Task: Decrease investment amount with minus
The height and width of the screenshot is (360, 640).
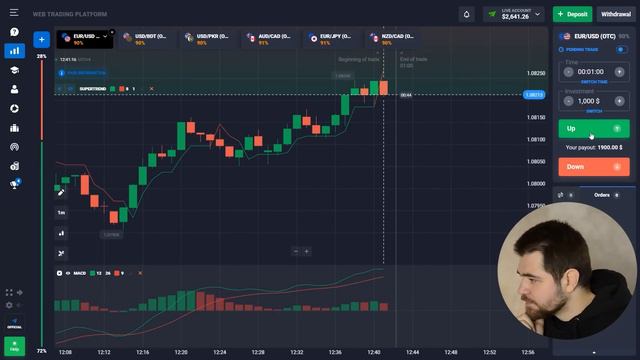Action: tap(568, 101)
